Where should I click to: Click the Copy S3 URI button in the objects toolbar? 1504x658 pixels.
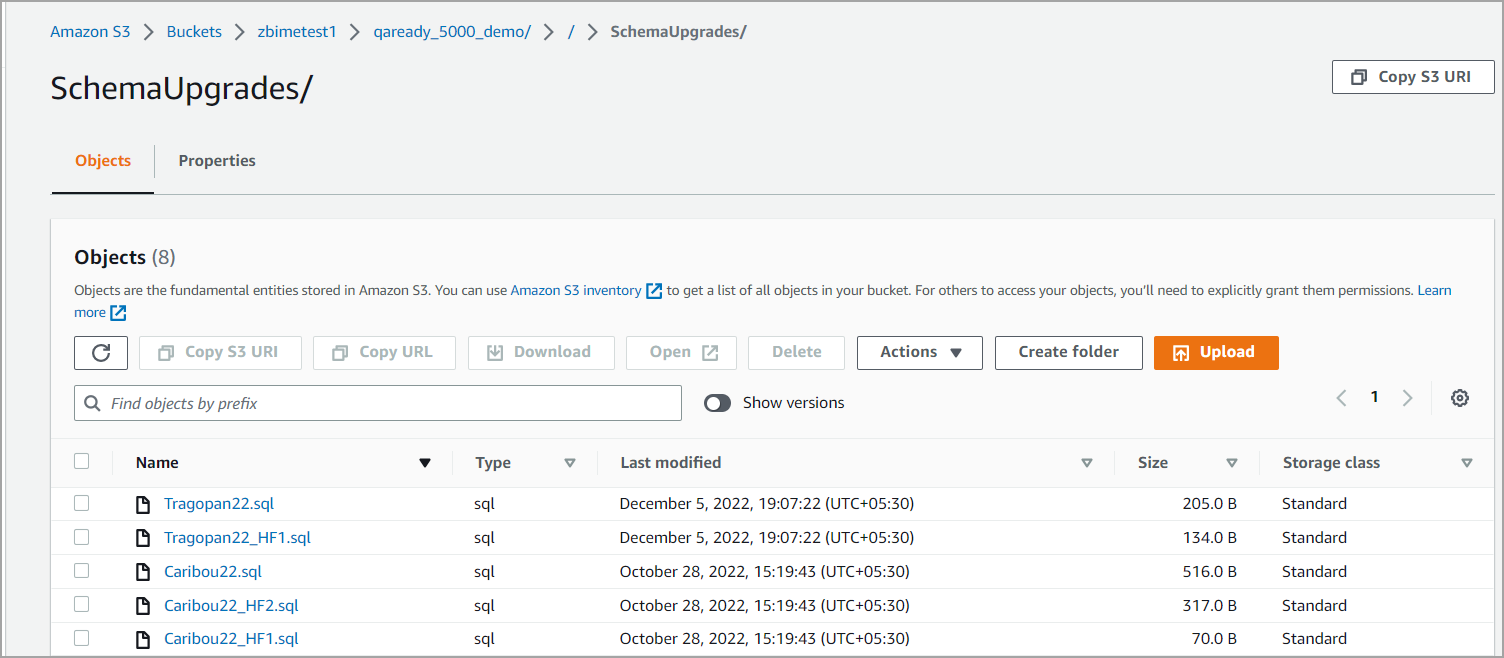point(220,352)
